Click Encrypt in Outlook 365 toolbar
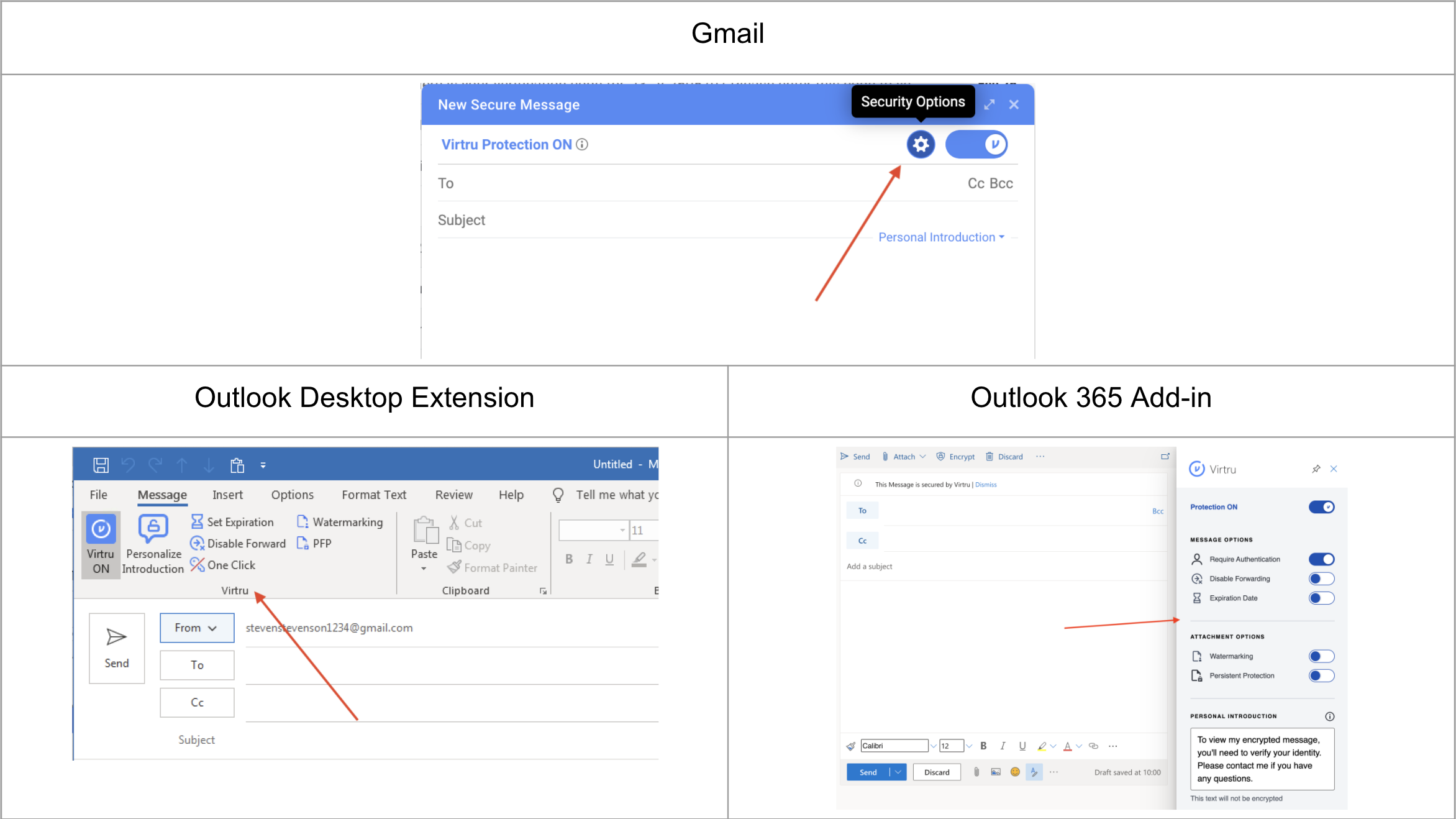This screenshot has width=1456, height=819. click(x=956, y=457)
